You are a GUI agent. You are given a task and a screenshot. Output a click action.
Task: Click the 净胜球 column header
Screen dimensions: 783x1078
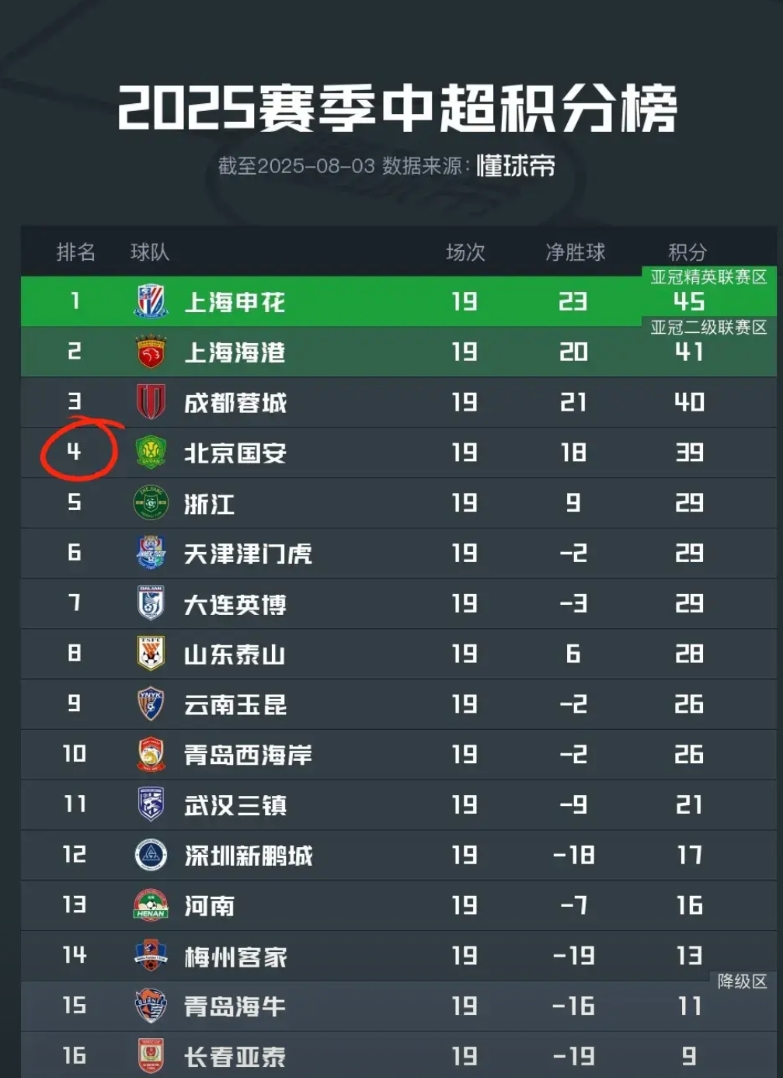coord(575,252)
